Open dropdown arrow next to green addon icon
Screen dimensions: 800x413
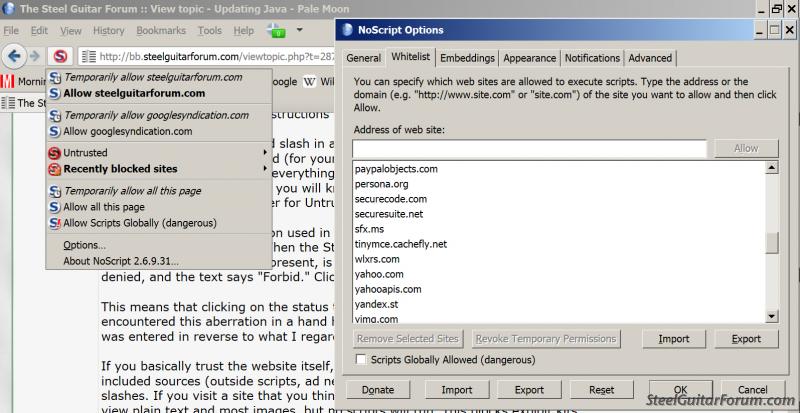[x=299, y=30]
